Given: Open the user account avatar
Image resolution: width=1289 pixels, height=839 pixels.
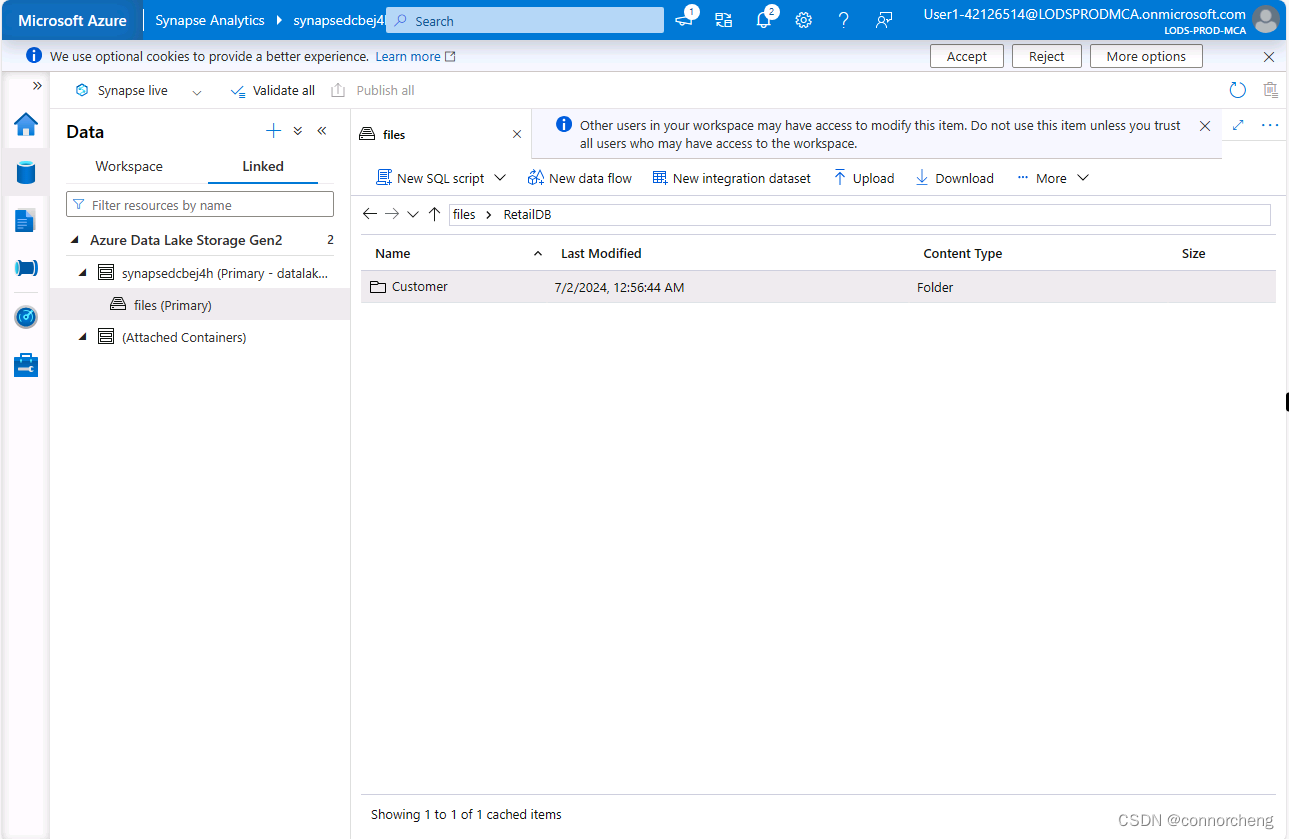Looking at the screenshot, I should (x=1266, y=20).
